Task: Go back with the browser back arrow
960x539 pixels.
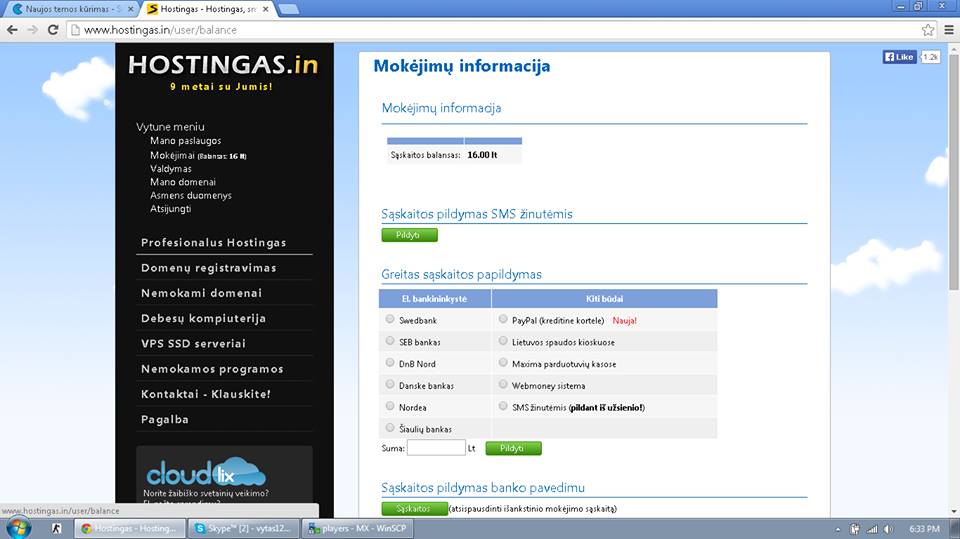Action: click(x=12, y=29)
